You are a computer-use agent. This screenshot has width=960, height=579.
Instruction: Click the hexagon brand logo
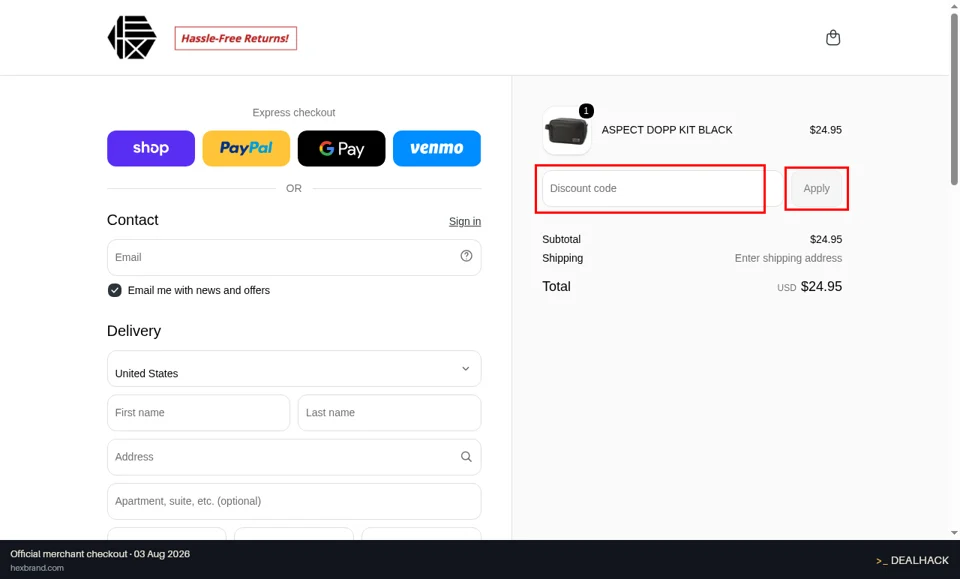[132, 38]
